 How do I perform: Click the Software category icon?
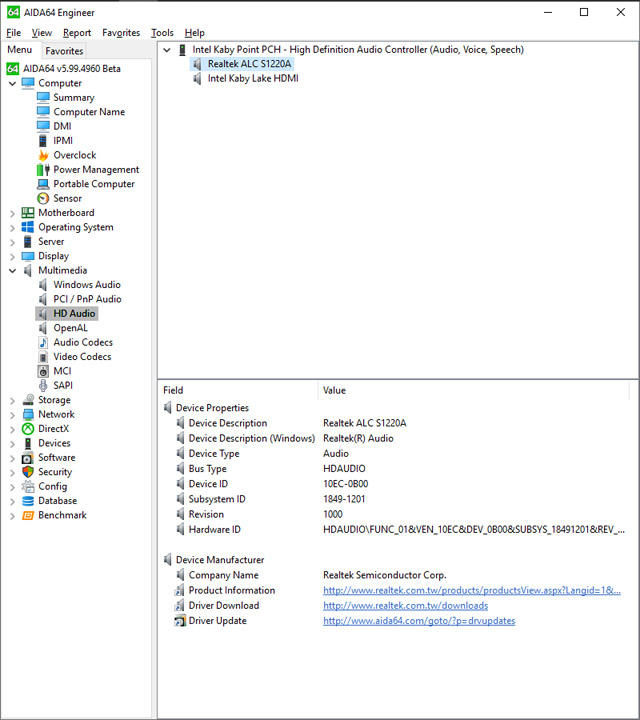pos(28,457)
